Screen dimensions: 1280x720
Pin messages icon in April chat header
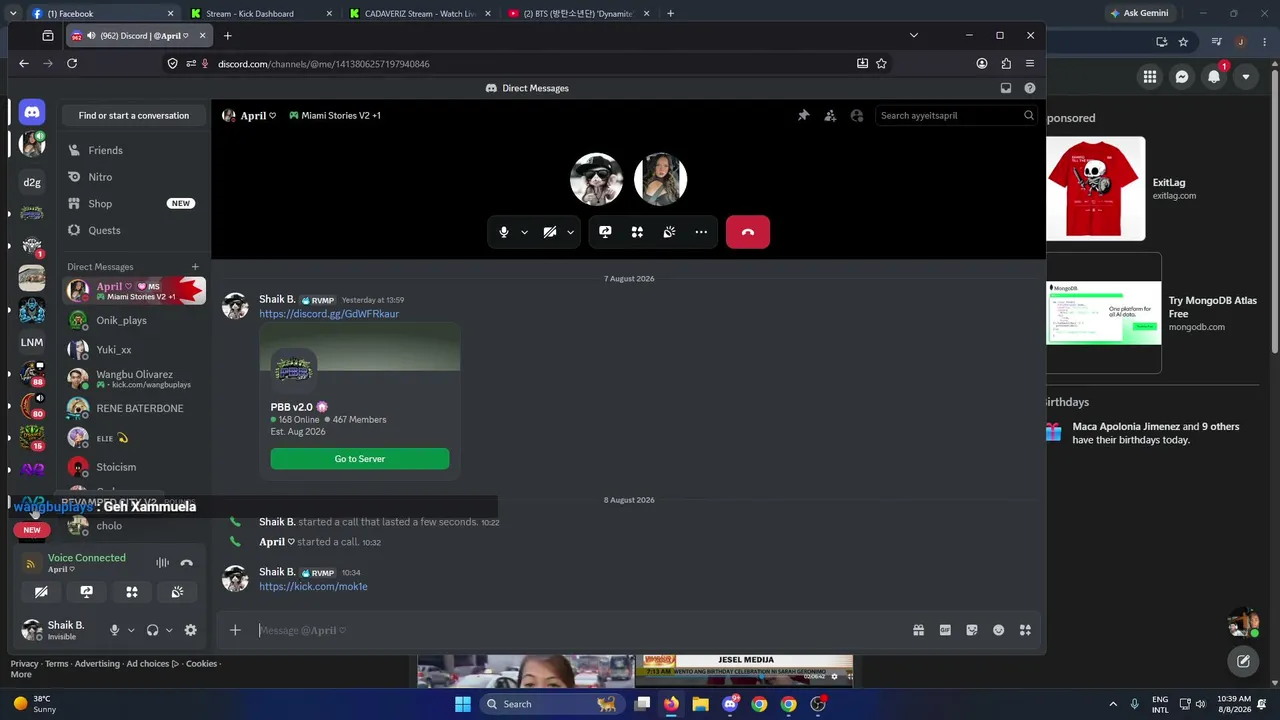tap(803, 116)
